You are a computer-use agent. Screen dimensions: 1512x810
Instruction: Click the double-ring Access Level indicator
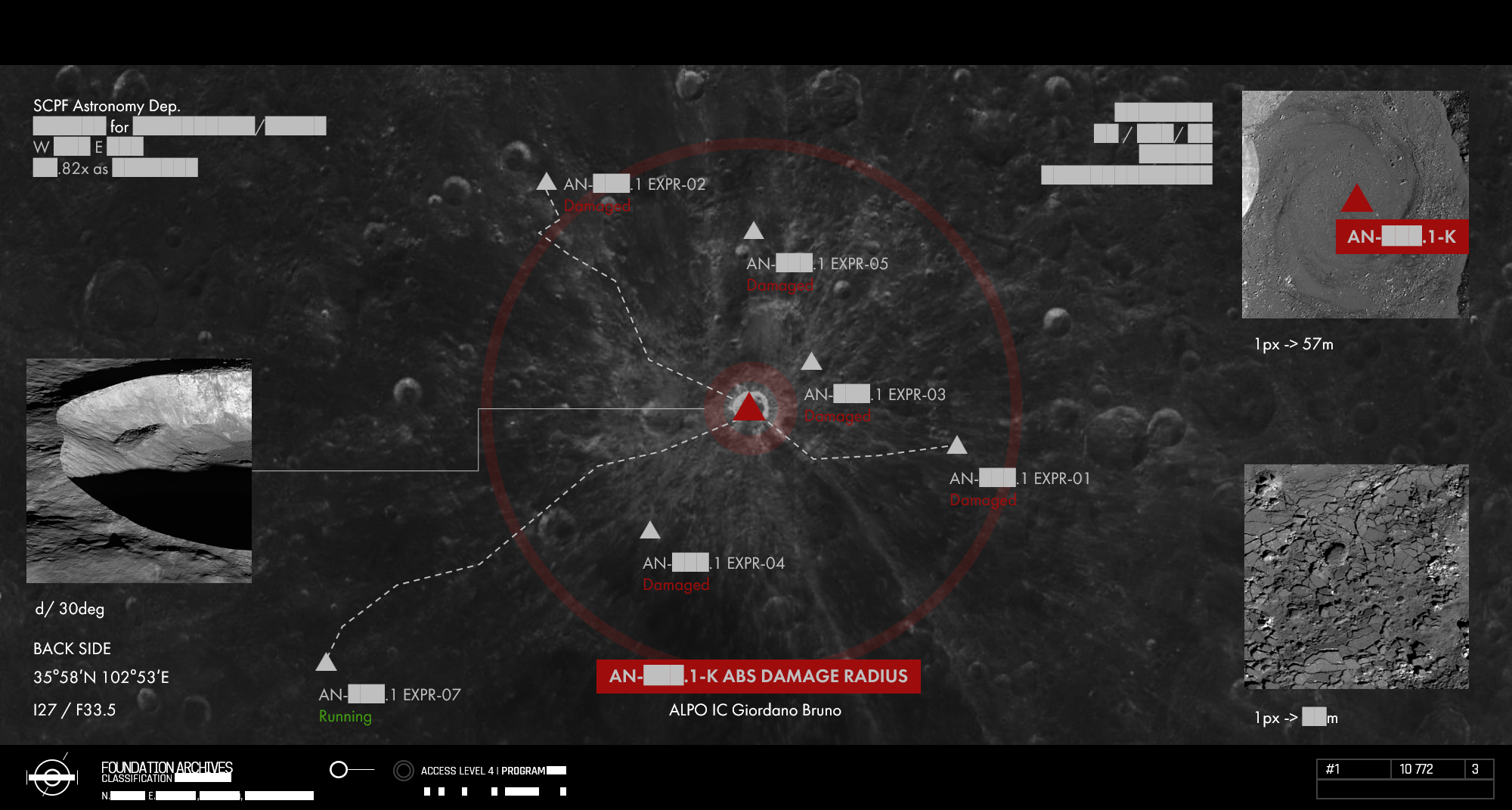pyautogui.click(x=404, y=771)
